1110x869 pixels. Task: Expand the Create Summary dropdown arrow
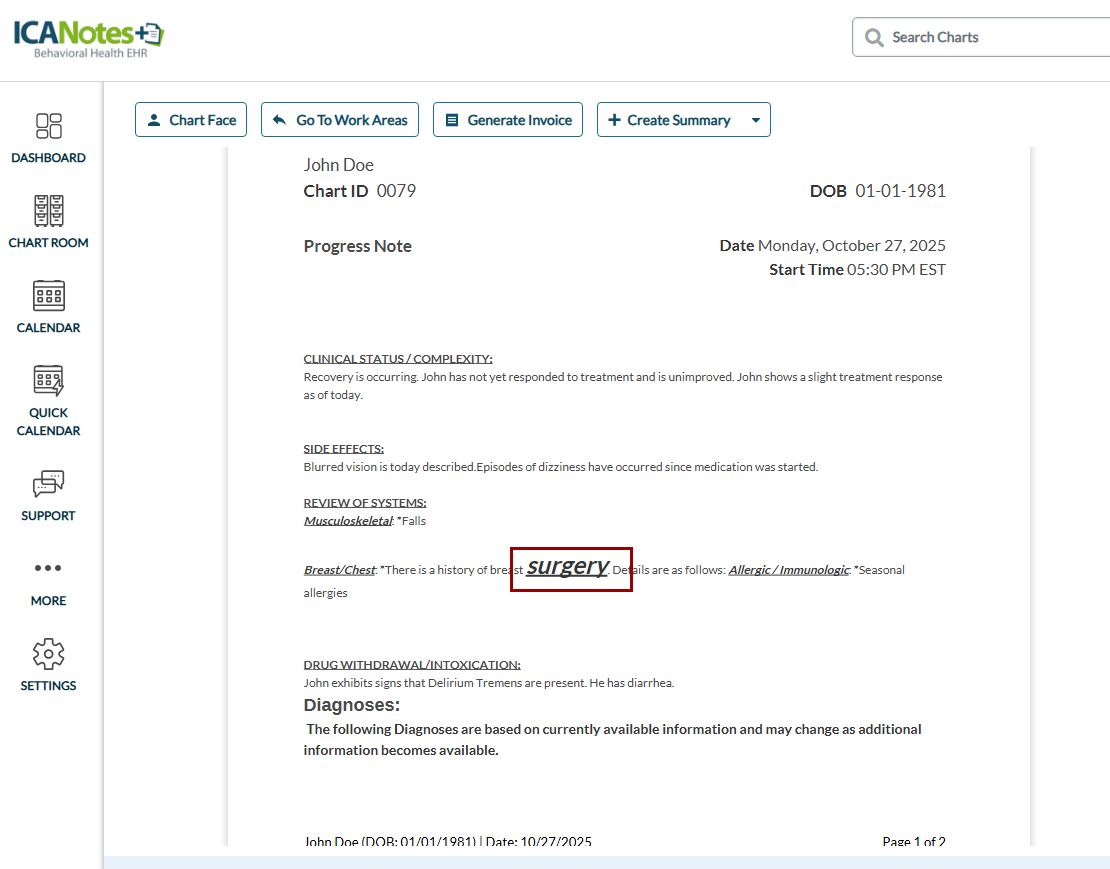[755, 120]
